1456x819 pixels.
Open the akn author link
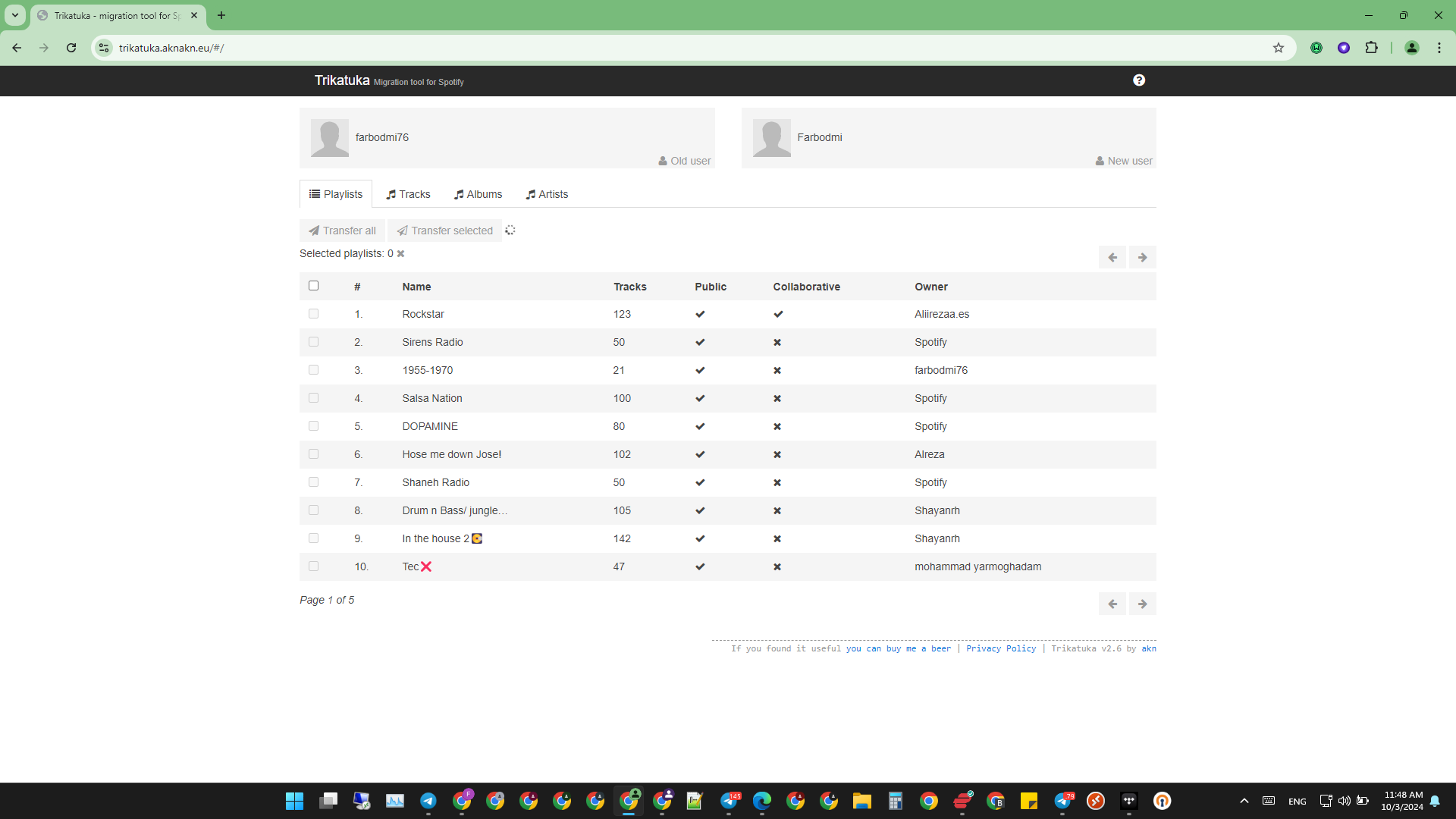coord(1149,649)
